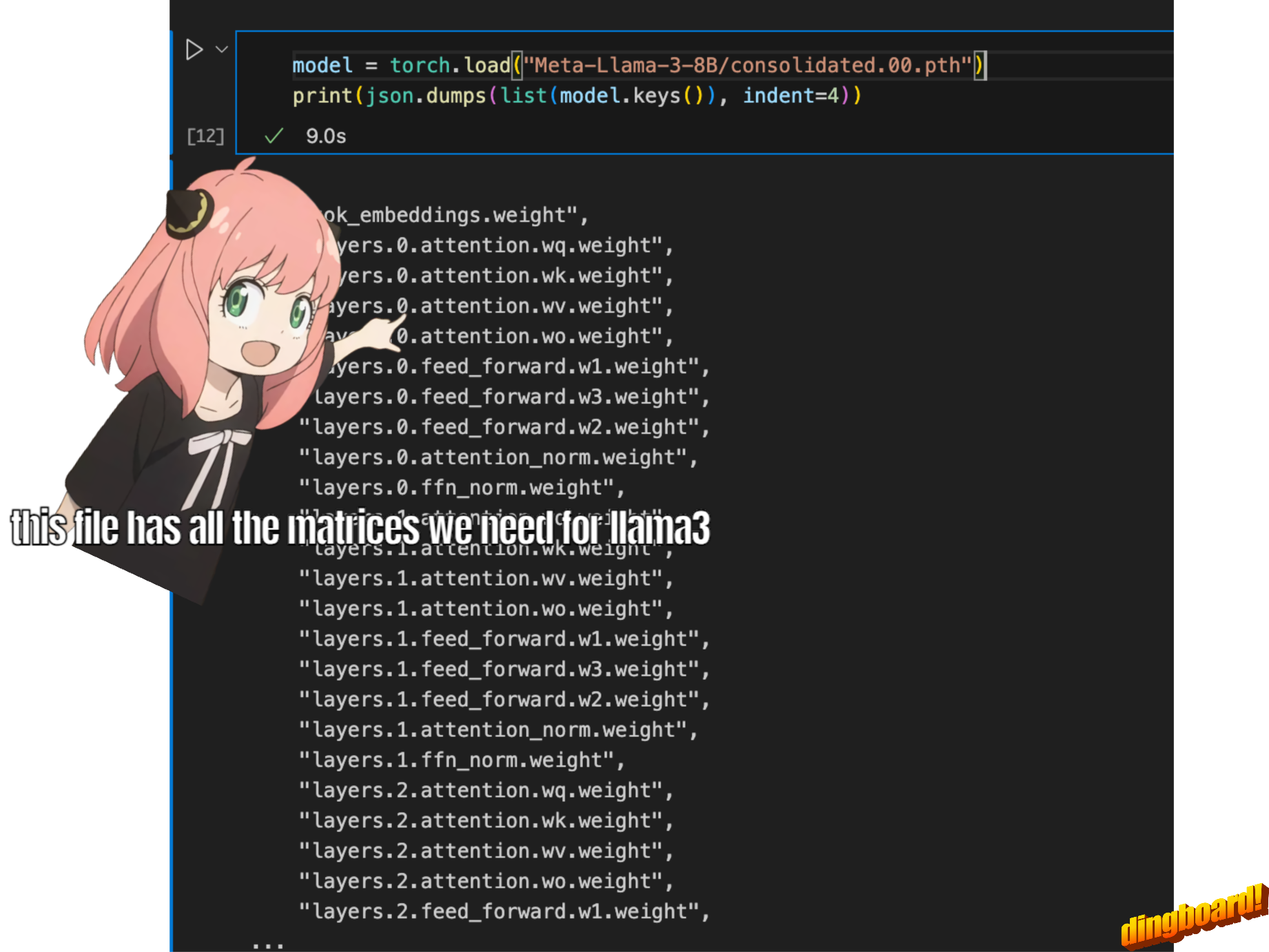This screenshot has height=952, width=1269.
Task: Click output line layers.1.attention_norm.weight
Action: click(x=498, y=730)
